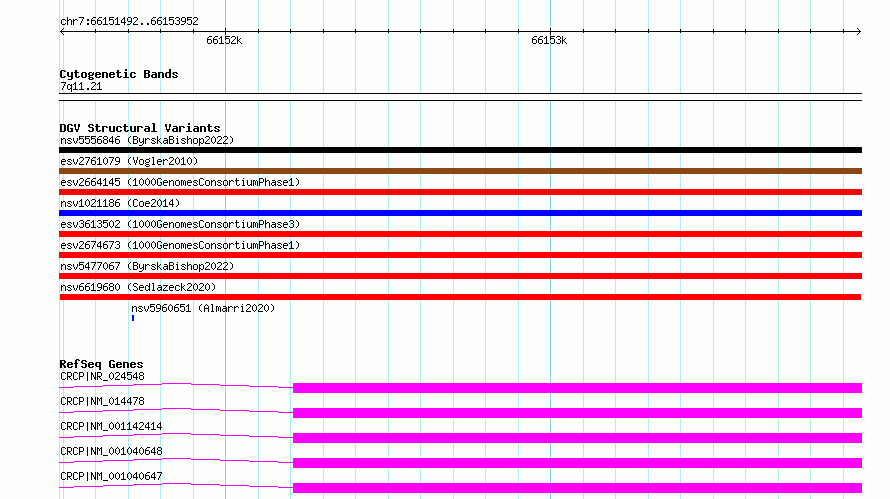890x499 pixels.
Task: Open esv2664145 (1000GenomesConsortiumPhase1) label
Action: click(180, 182)
